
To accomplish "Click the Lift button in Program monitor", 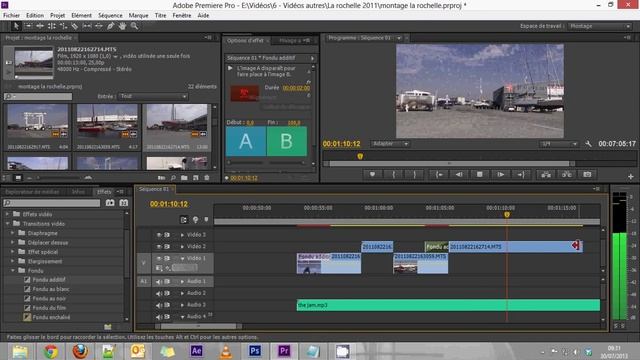I will [x=546, y=174].
